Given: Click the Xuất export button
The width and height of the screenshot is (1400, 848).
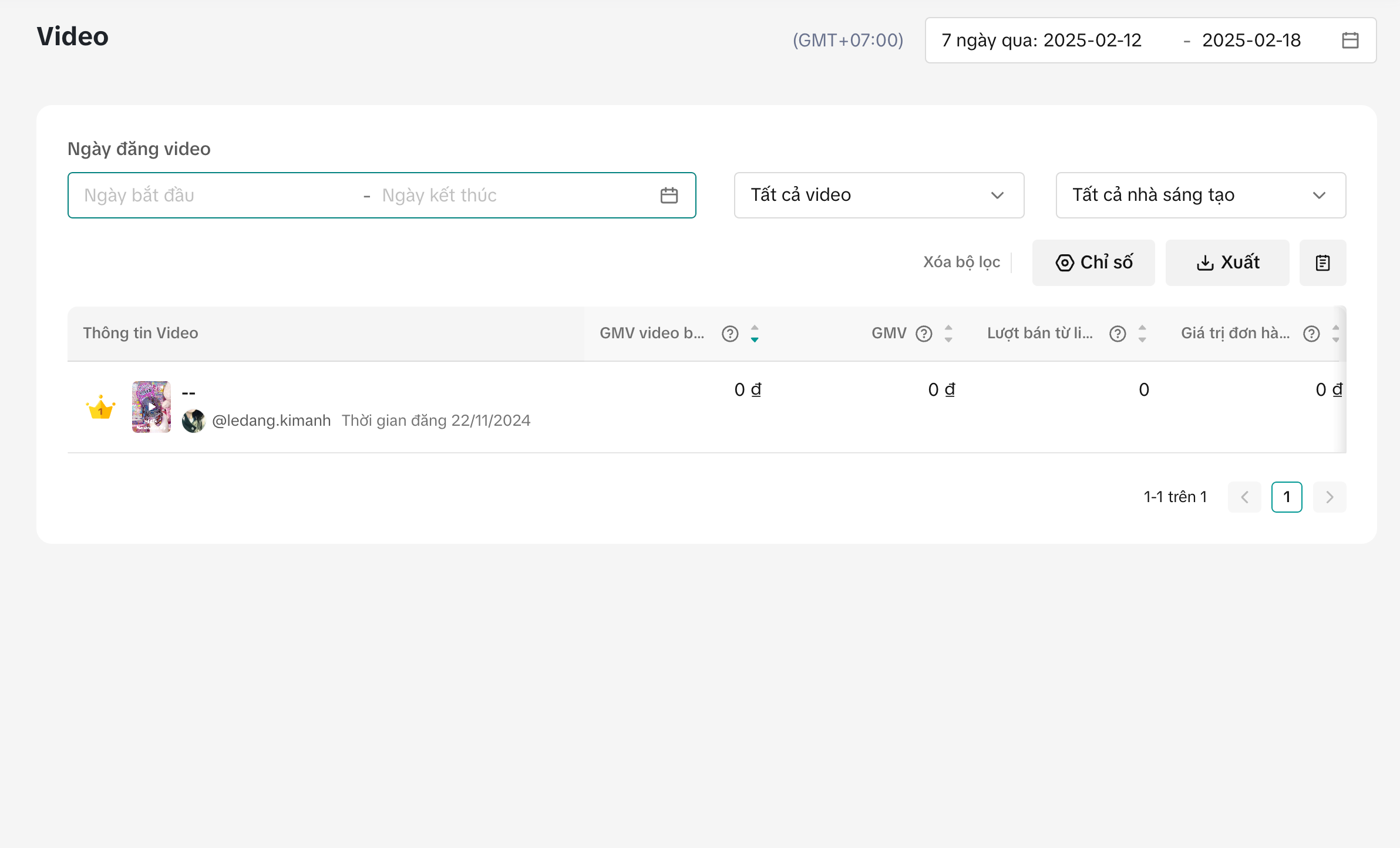Looking at the screenshot, I should 1227,263.
